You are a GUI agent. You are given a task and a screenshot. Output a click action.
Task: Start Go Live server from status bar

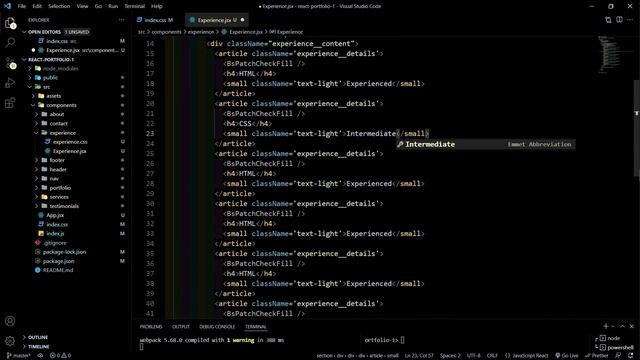pyautogui.click(x=567, y=356)
